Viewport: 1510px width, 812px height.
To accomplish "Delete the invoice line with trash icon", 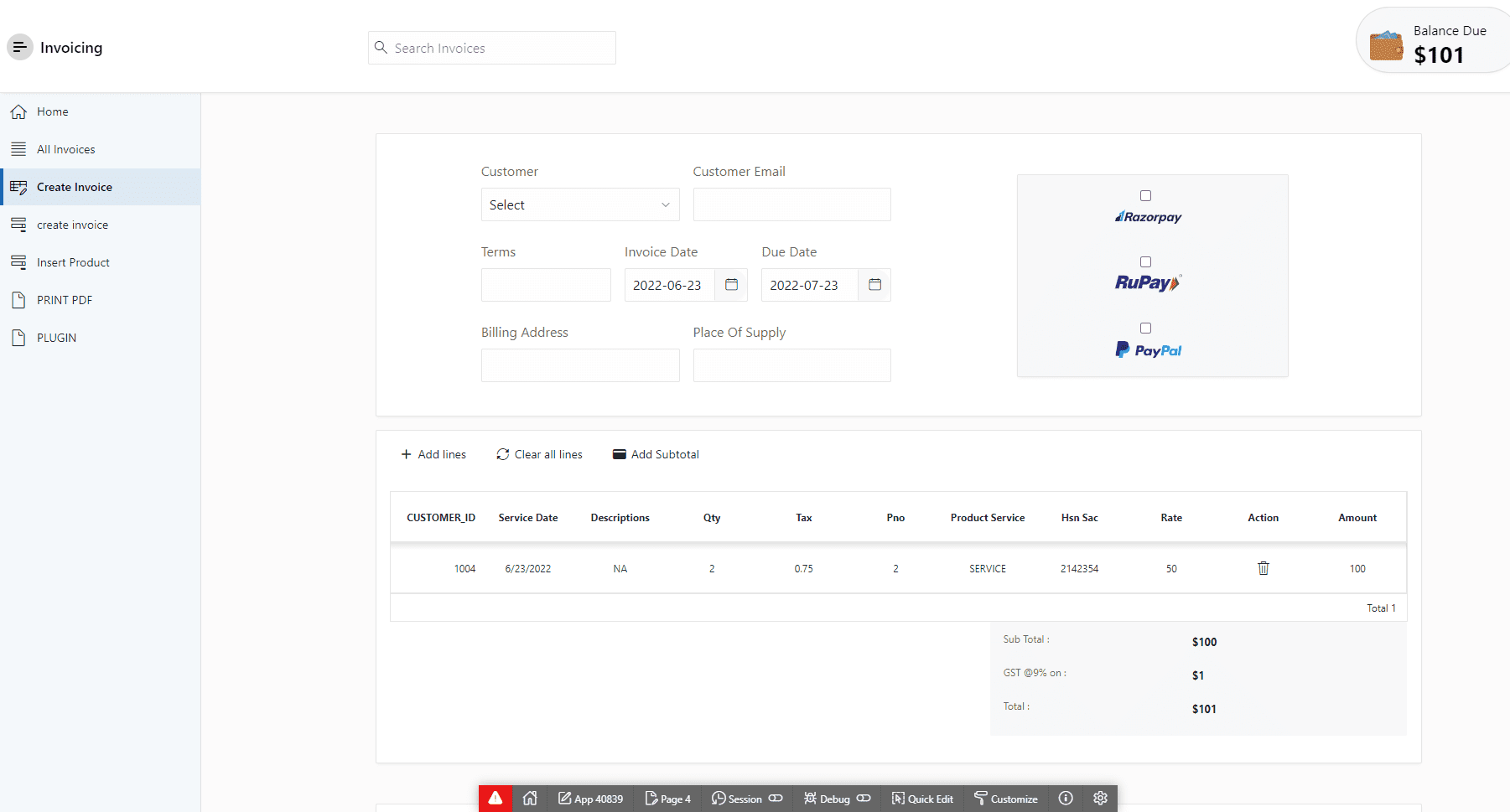I will 1263,568.
